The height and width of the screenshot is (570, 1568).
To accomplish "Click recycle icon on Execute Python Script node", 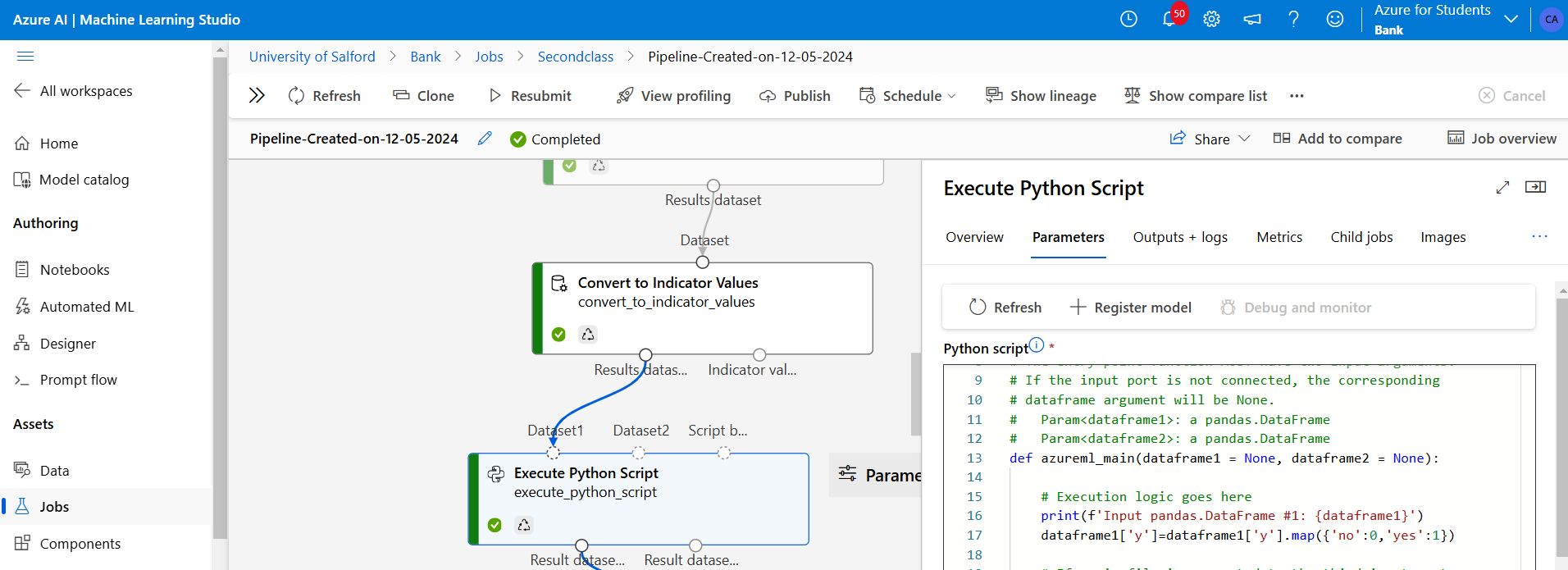I will [x=524, y=525].
